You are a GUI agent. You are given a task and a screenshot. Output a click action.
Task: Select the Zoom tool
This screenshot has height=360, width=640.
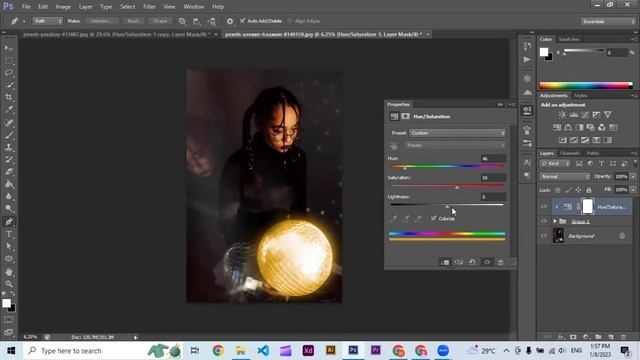pos(9,284)
